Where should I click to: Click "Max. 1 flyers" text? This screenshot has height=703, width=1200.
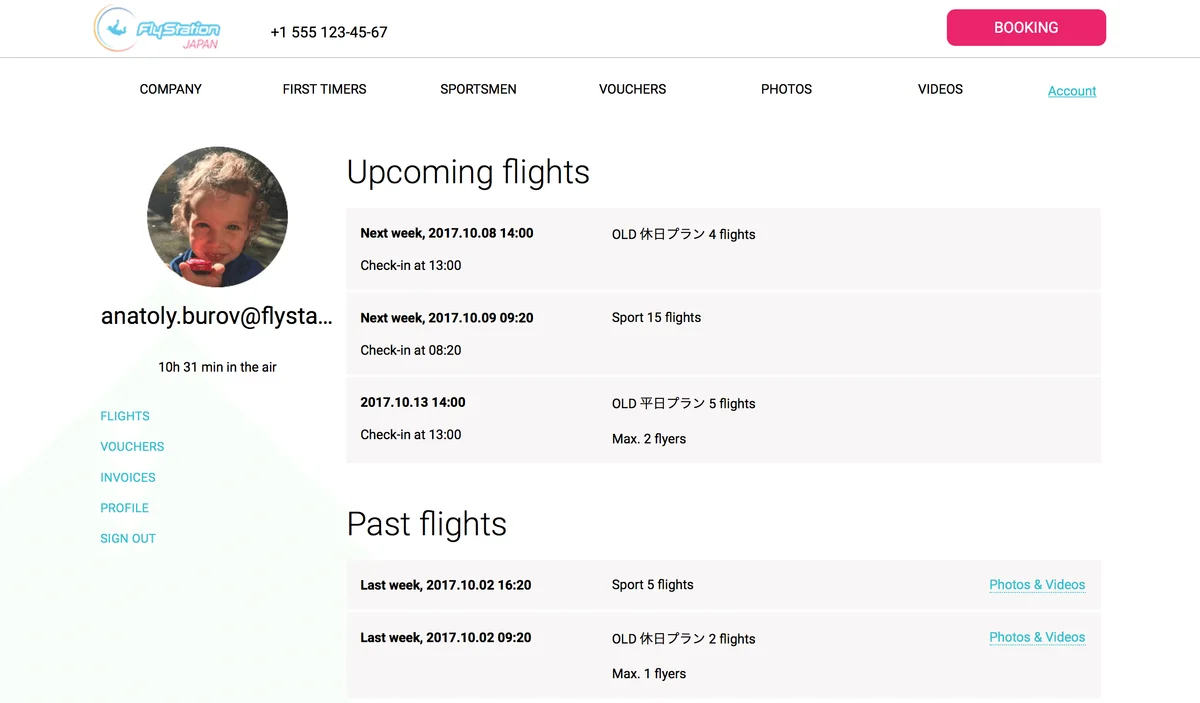tap(649, 674)
